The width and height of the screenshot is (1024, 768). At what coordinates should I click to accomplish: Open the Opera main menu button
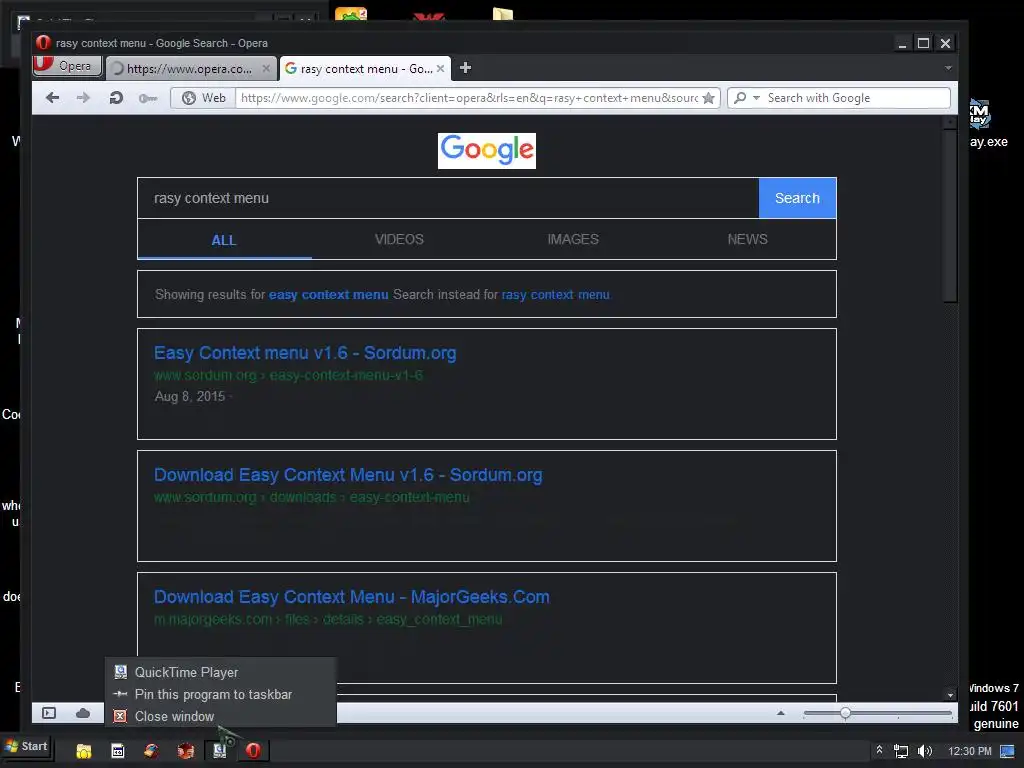tap(67, 66)
